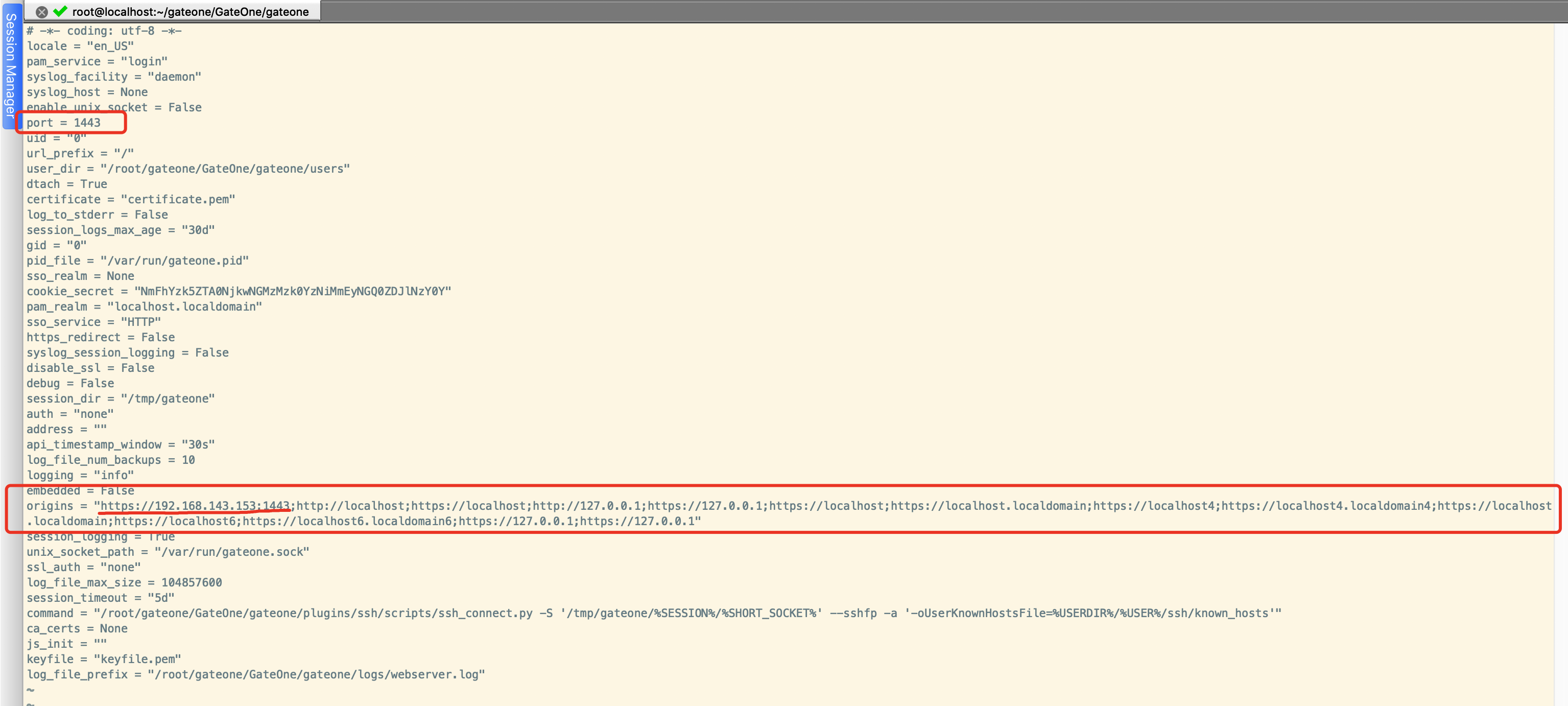Click the line 'logging = "info"'
This screenshot has width=1568, height=706.
tap(80, 475)
